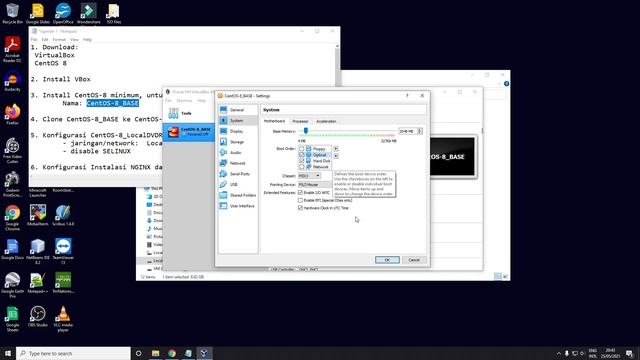640x360 pixels.
Task: Click Base Memory MB input field
Action: point(407,131)
